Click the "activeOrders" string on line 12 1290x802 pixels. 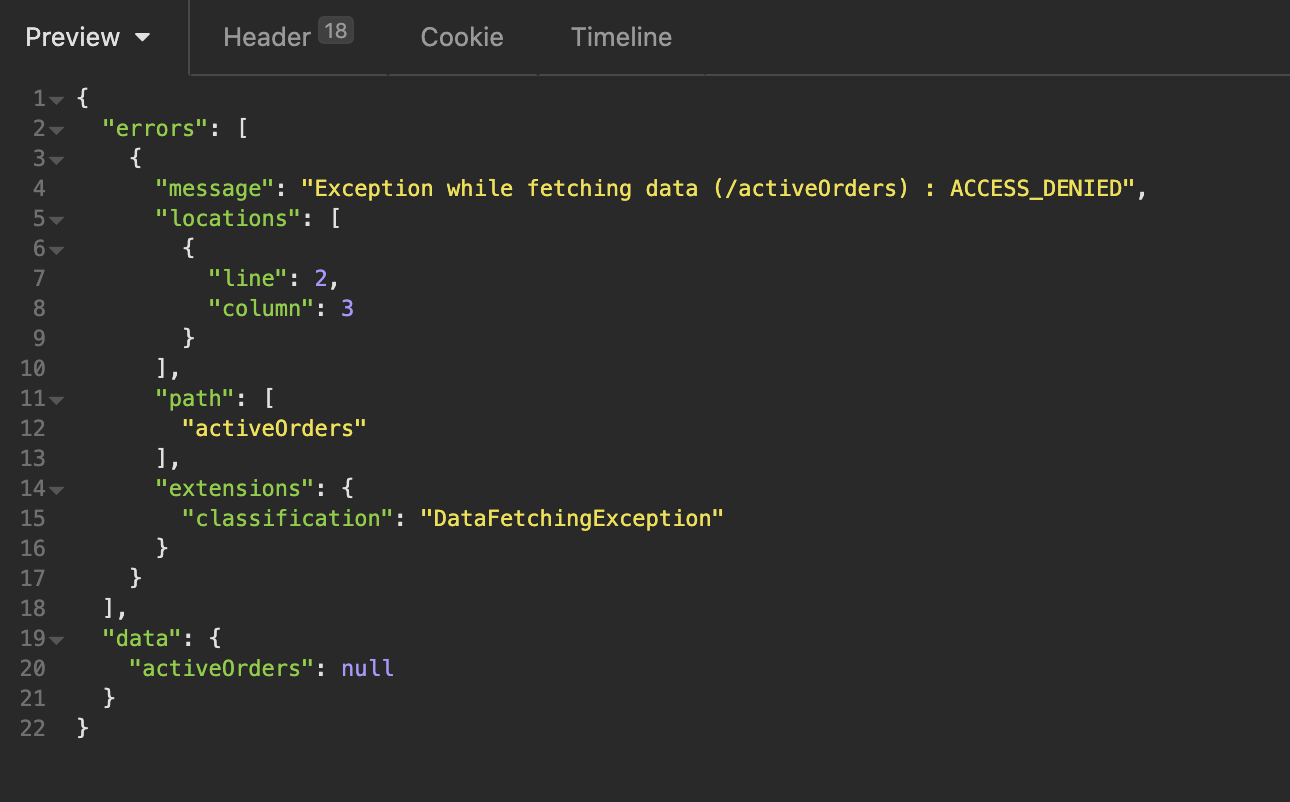[274, 428]
